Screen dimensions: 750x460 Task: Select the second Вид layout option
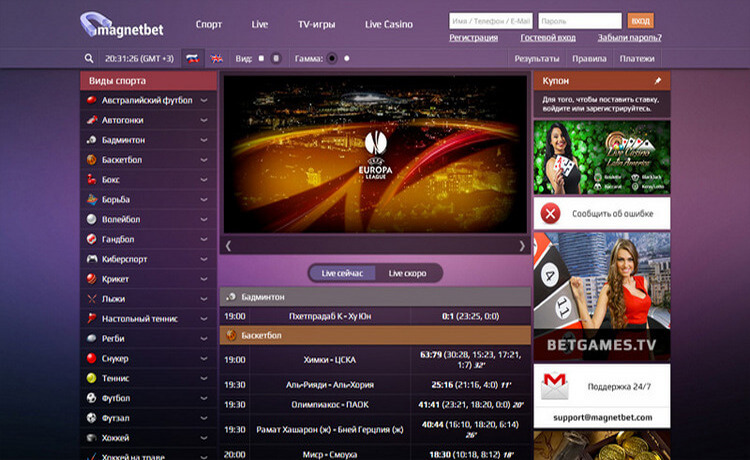276,58
